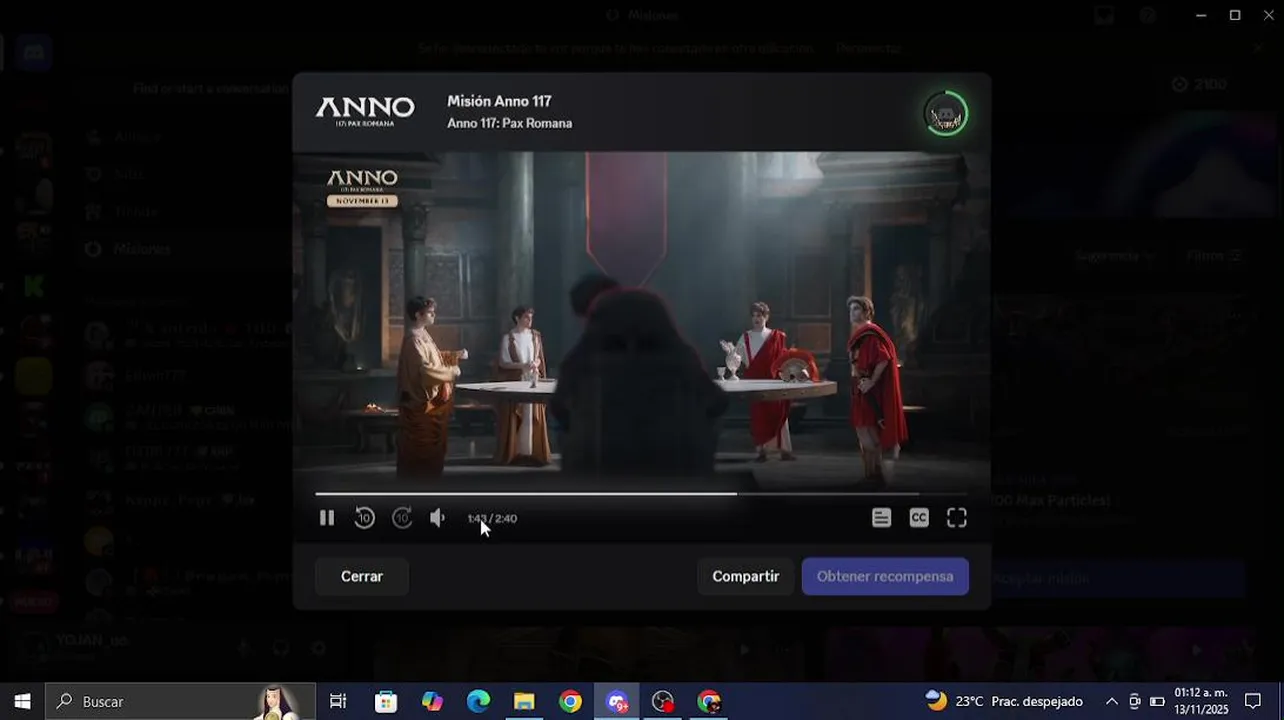Click the ANNO logo in the dialog header
Viewport: 1284px width, 720px height.
click(365, 111)
